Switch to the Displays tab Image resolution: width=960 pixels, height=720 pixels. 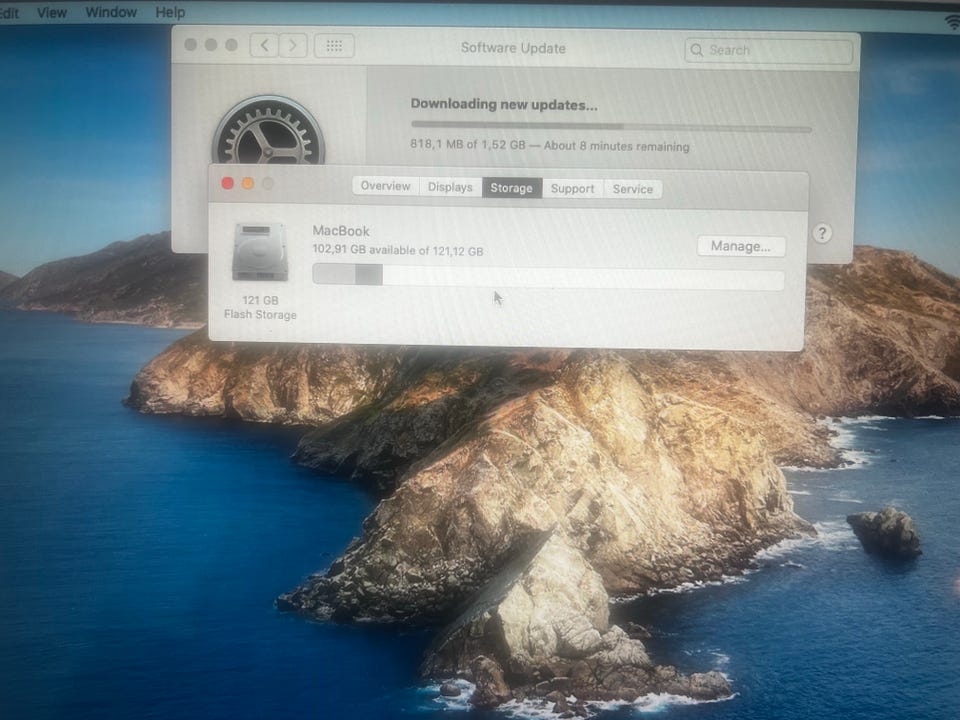point(450,187)
